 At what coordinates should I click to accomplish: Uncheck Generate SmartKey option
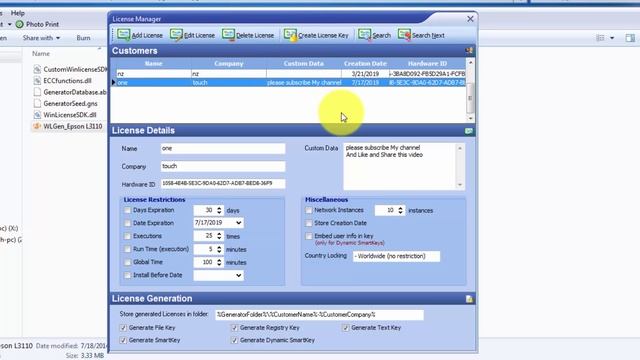(123, 340)
